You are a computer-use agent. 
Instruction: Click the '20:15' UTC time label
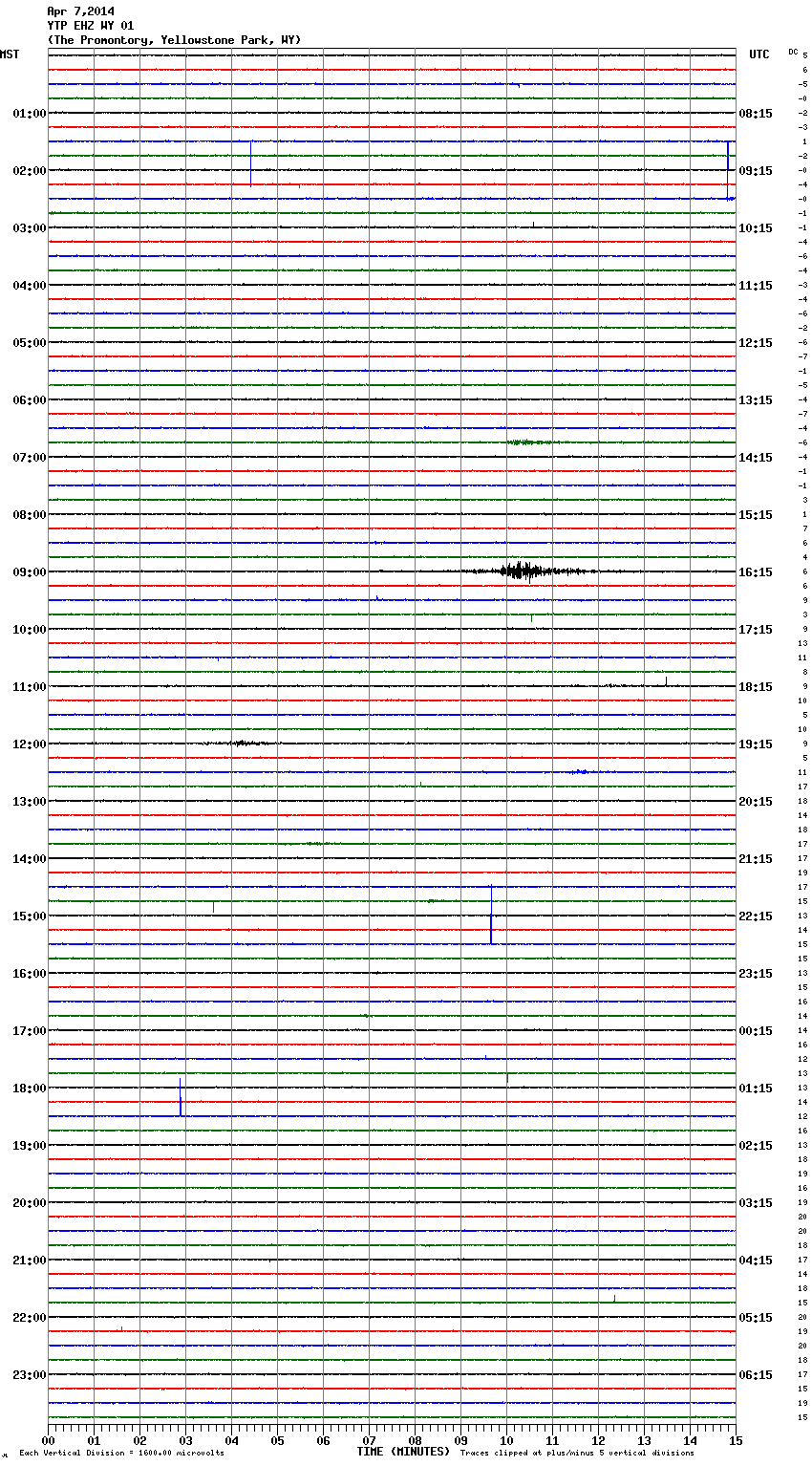point(756,802)
